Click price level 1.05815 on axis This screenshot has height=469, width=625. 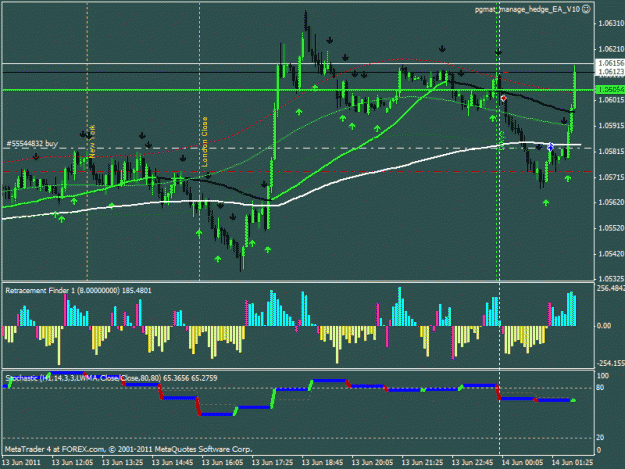click(611, 151)
